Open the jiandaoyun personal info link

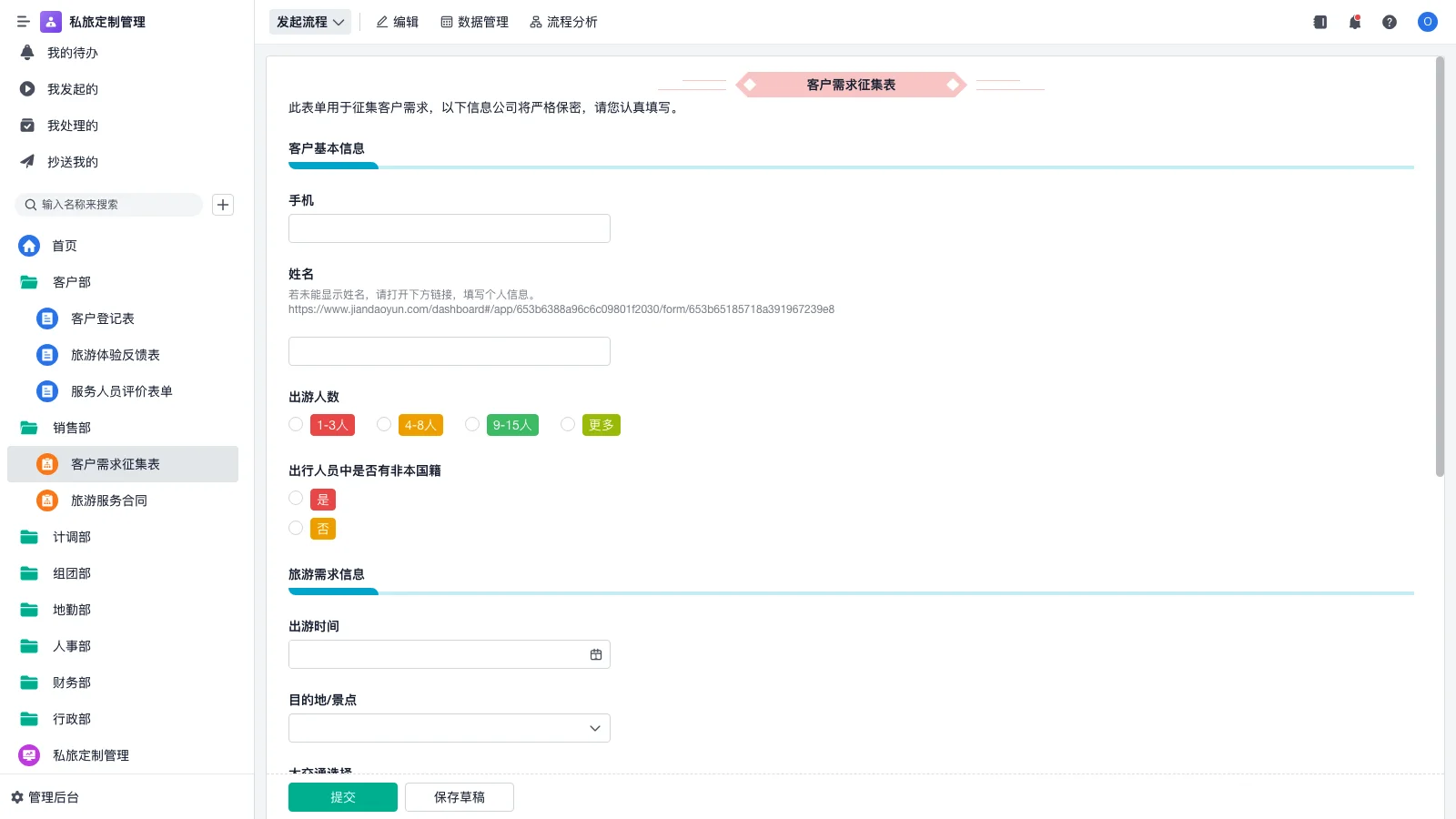coord(561,309)
